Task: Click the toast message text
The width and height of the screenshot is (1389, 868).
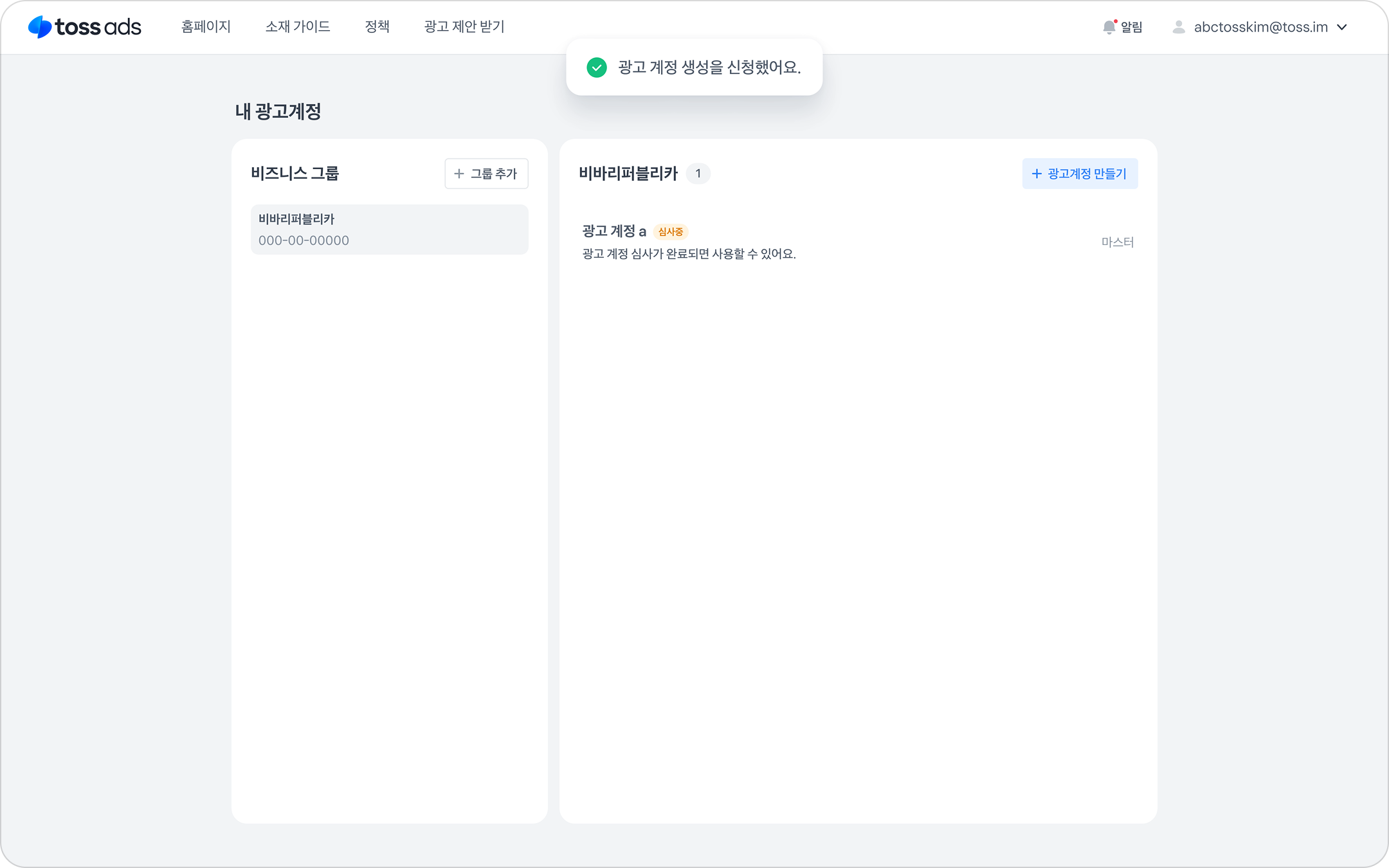Action: 709,68
